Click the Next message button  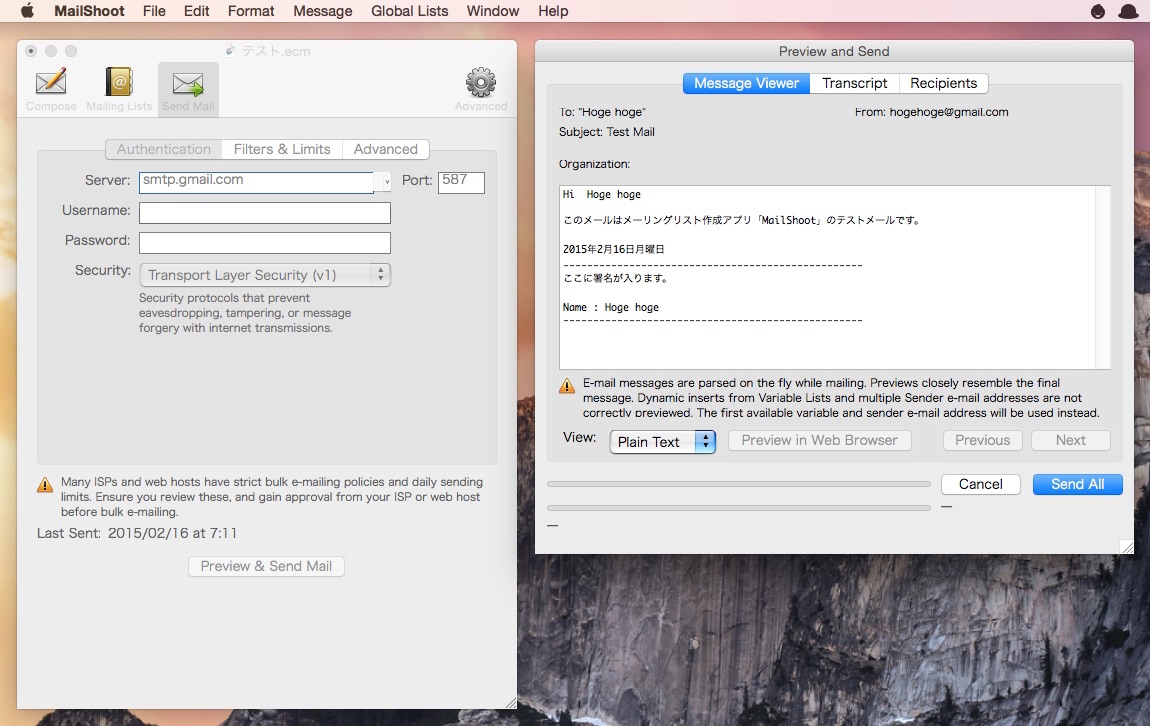coord(1071,440)
